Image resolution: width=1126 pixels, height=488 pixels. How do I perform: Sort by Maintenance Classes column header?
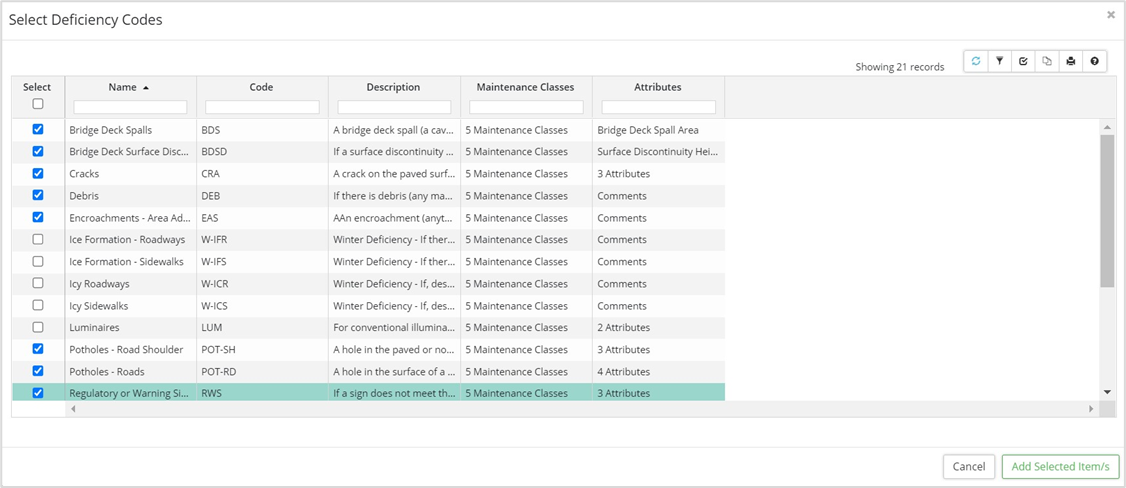pyautogui.click(x=526, y=87)
